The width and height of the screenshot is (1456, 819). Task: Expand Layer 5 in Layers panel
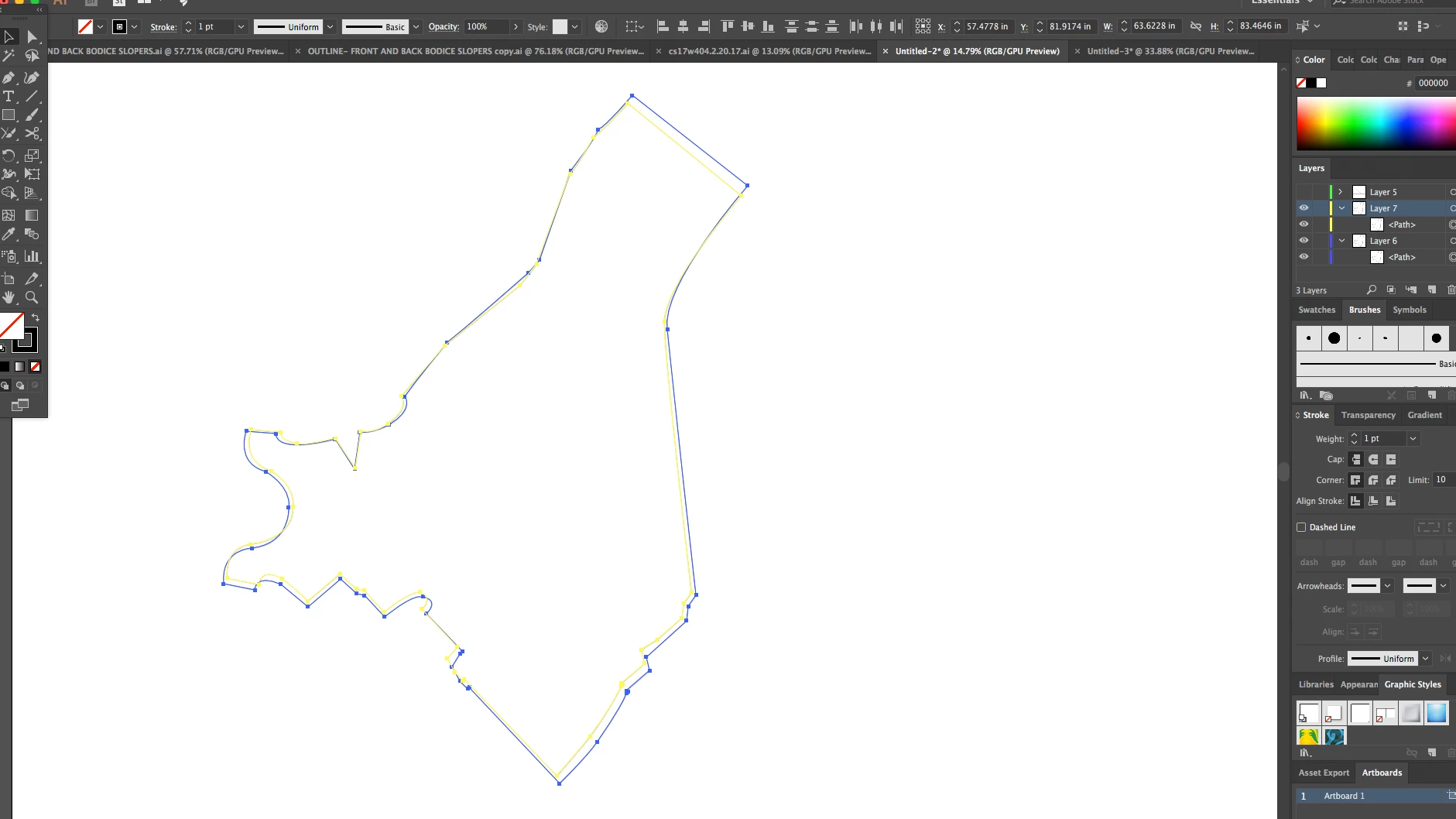(x=1341, y=192)
